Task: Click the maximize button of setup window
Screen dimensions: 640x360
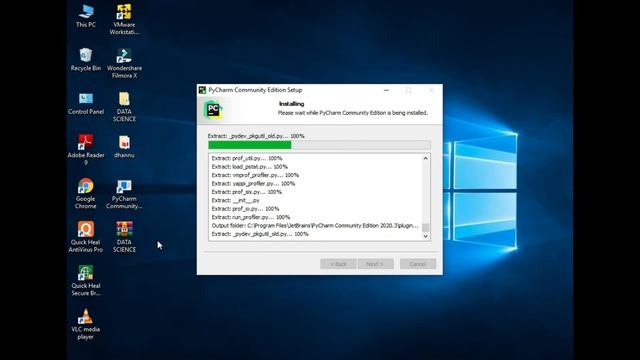Action: [x=408, y=90]
